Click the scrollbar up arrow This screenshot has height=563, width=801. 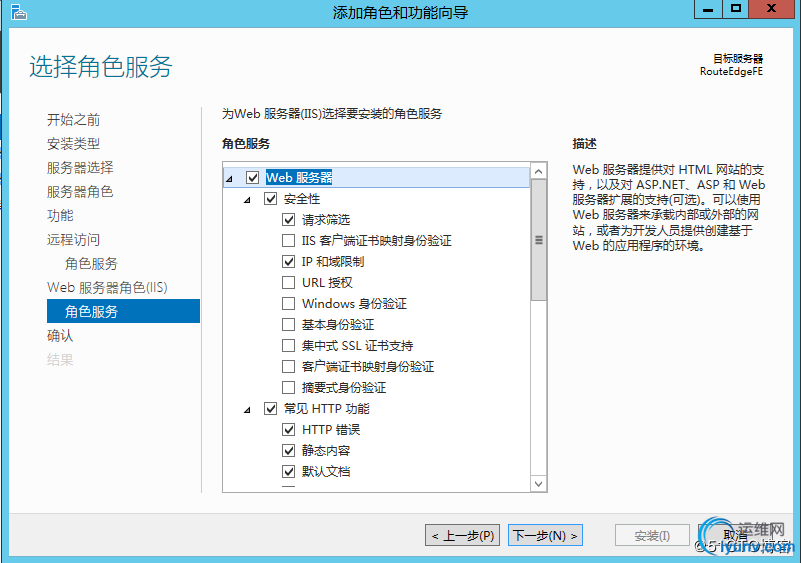[x=538, y=171]
